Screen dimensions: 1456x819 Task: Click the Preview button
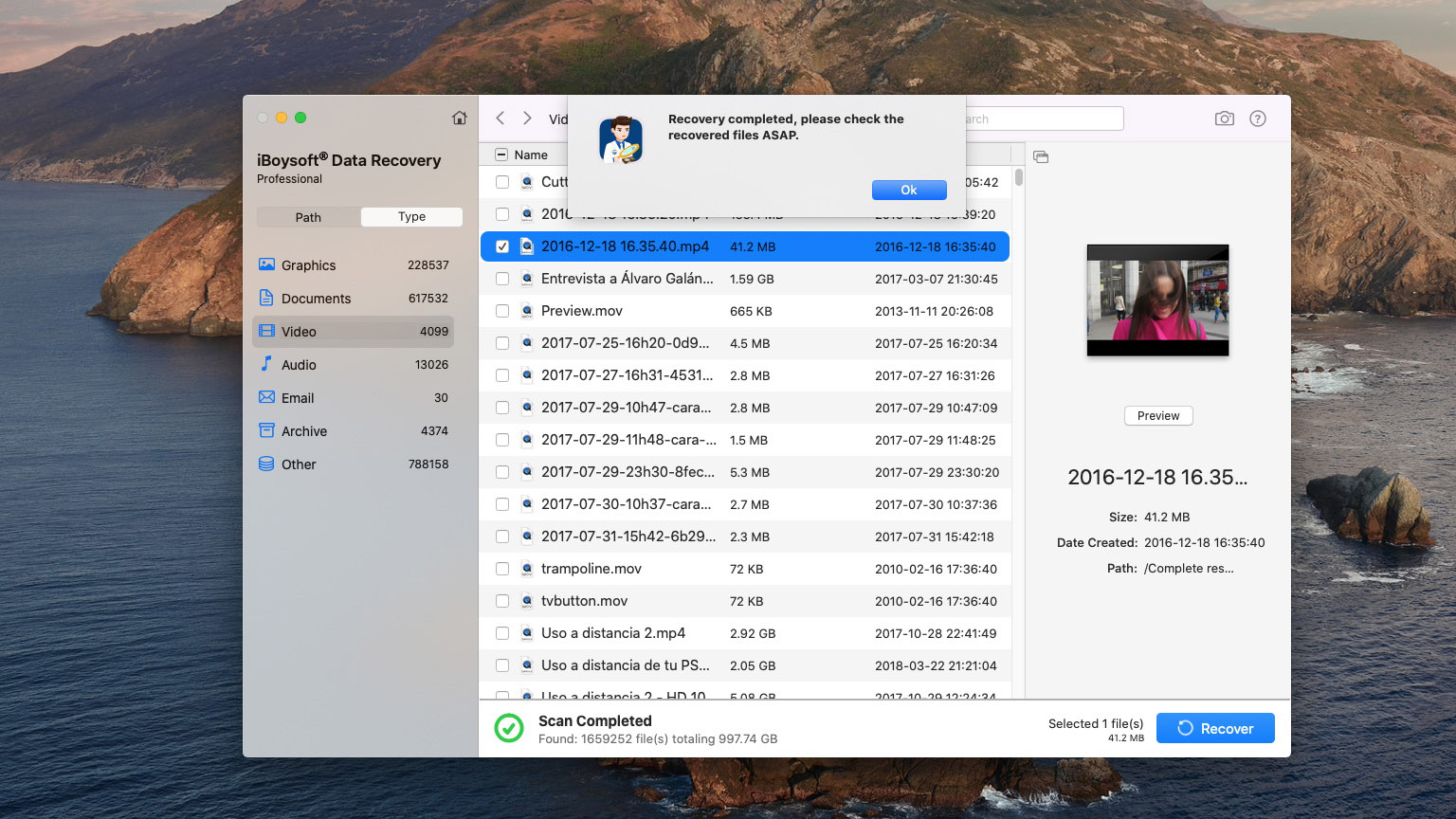point(1158,415)
